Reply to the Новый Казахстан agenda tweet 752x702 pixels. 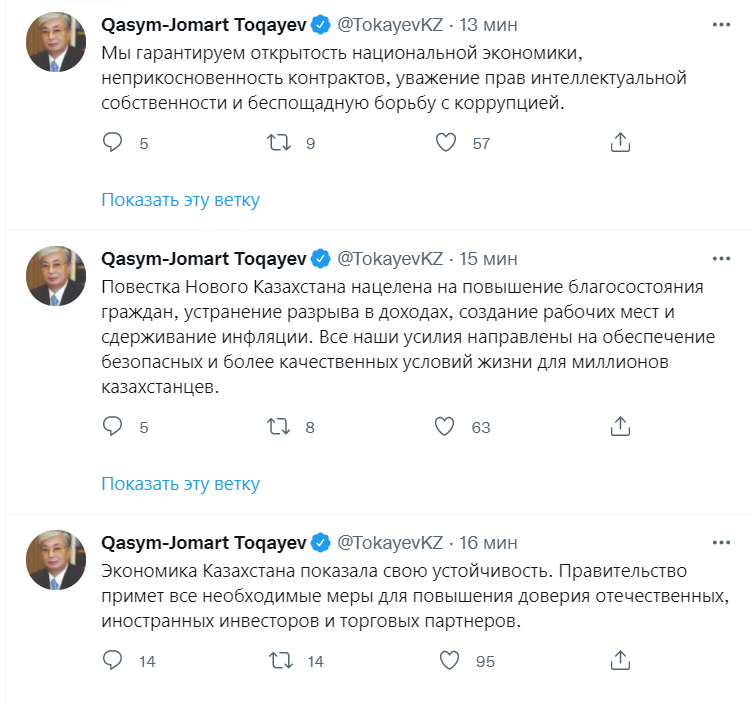click(113, 427)
